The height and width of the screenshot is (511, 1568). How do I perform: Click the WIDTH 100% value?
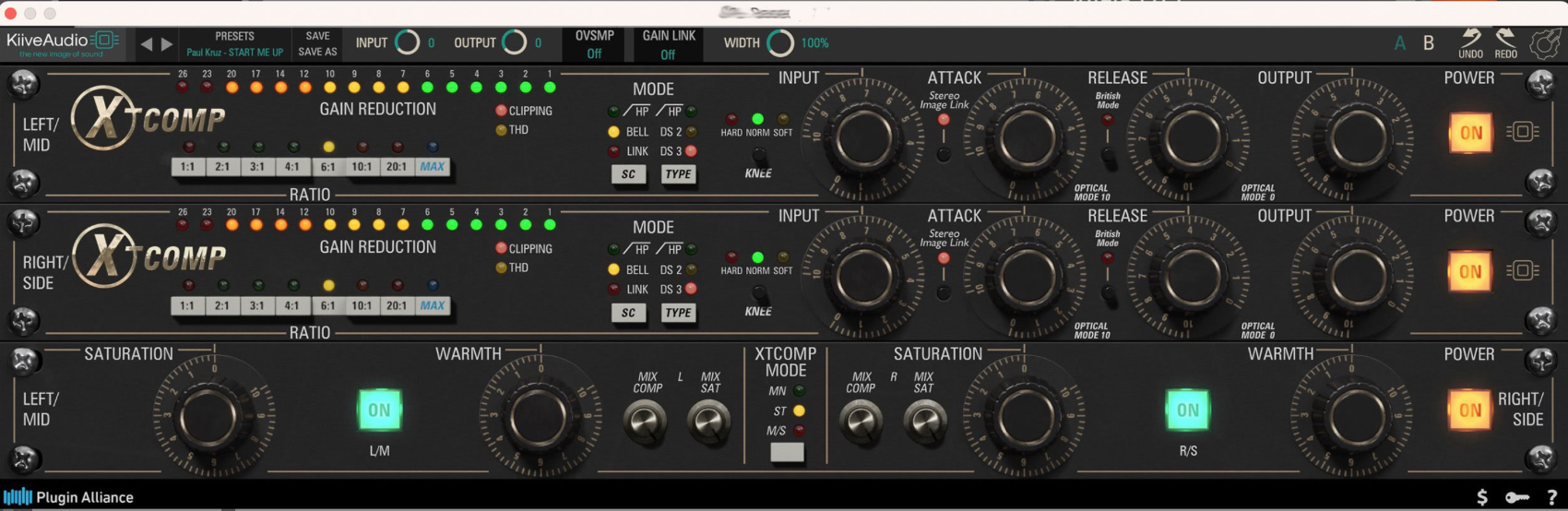[814, 43]
